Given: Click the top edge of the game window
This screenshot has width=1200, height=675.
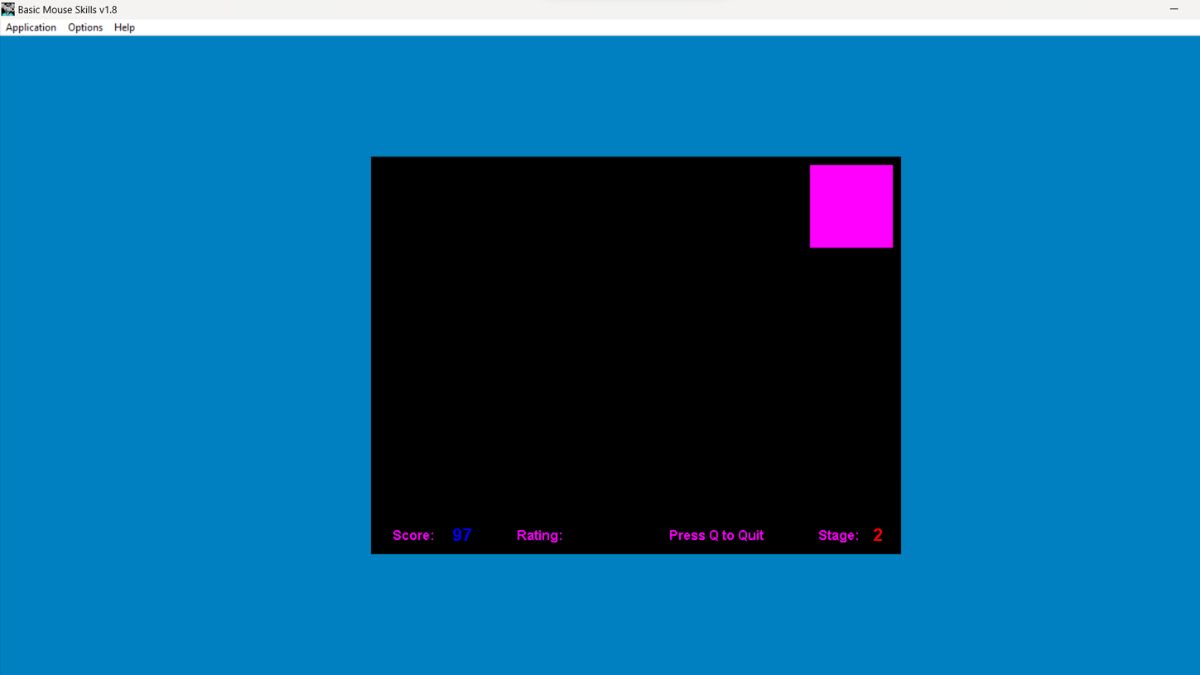Looking at the screenshot, I should pos(635,158).
